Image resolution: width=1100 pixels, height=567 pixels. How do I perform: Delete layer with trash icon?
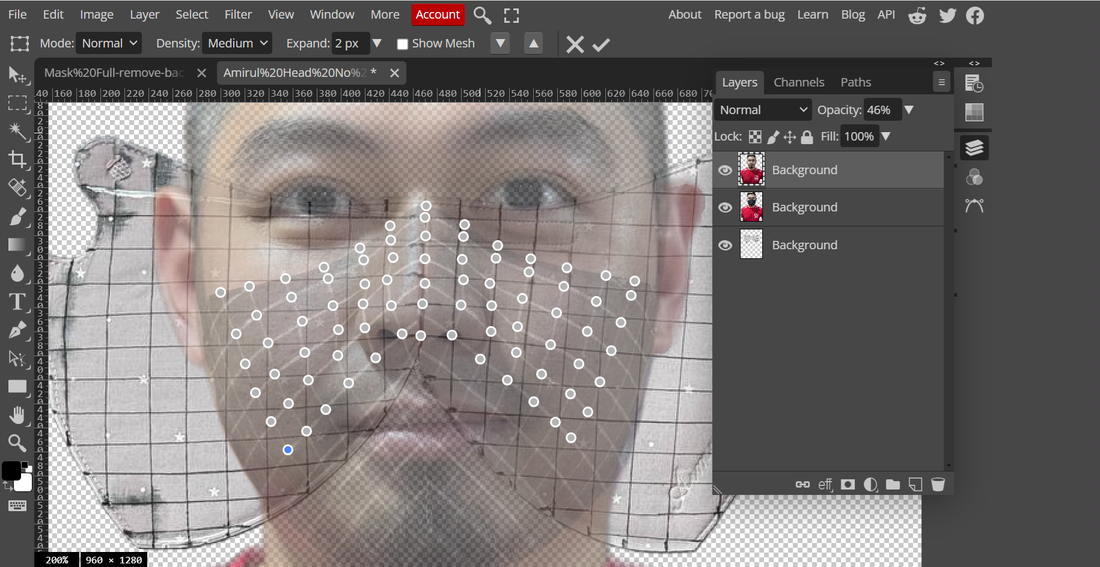pyautogui.click(x=937, y=484)
